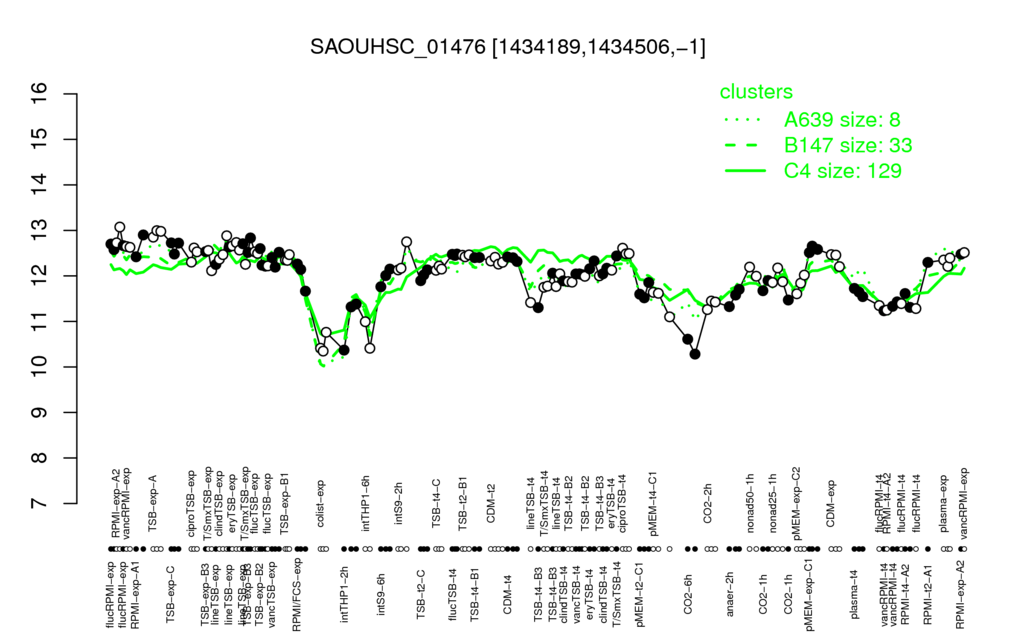Click the dotted line legend sample
The image size is (1024, 640).
tap(744, 120)
